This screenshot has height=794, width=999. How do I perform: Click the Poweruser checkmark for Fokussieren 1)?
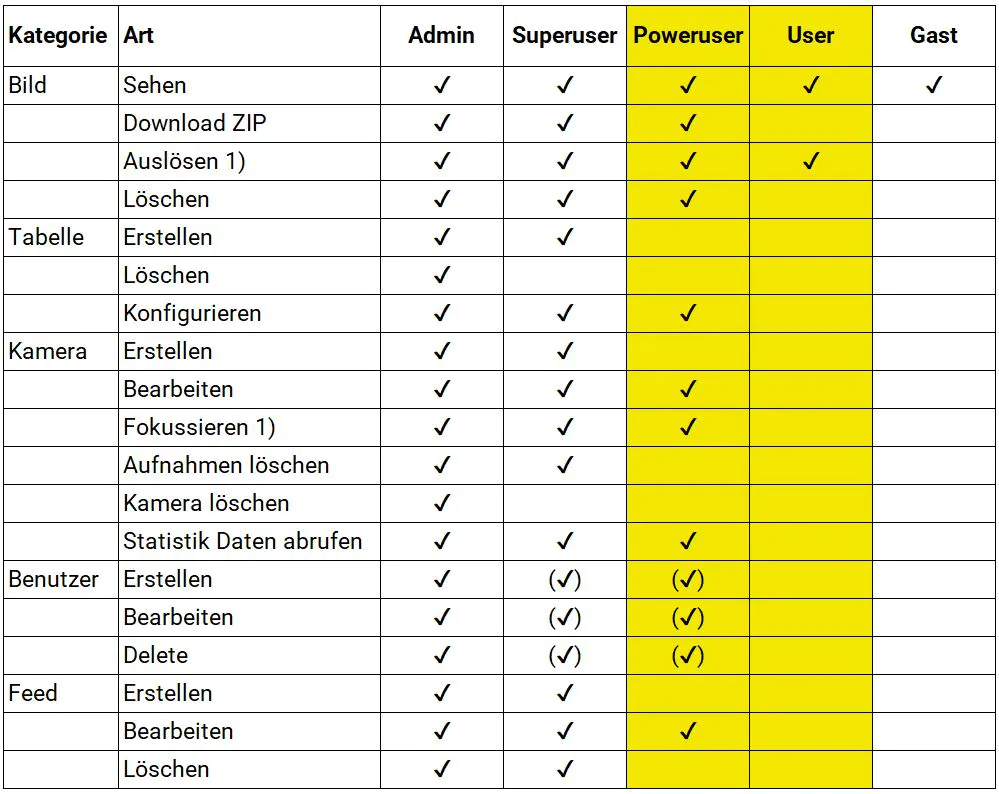pyautogui.click(x=687, y=428)
